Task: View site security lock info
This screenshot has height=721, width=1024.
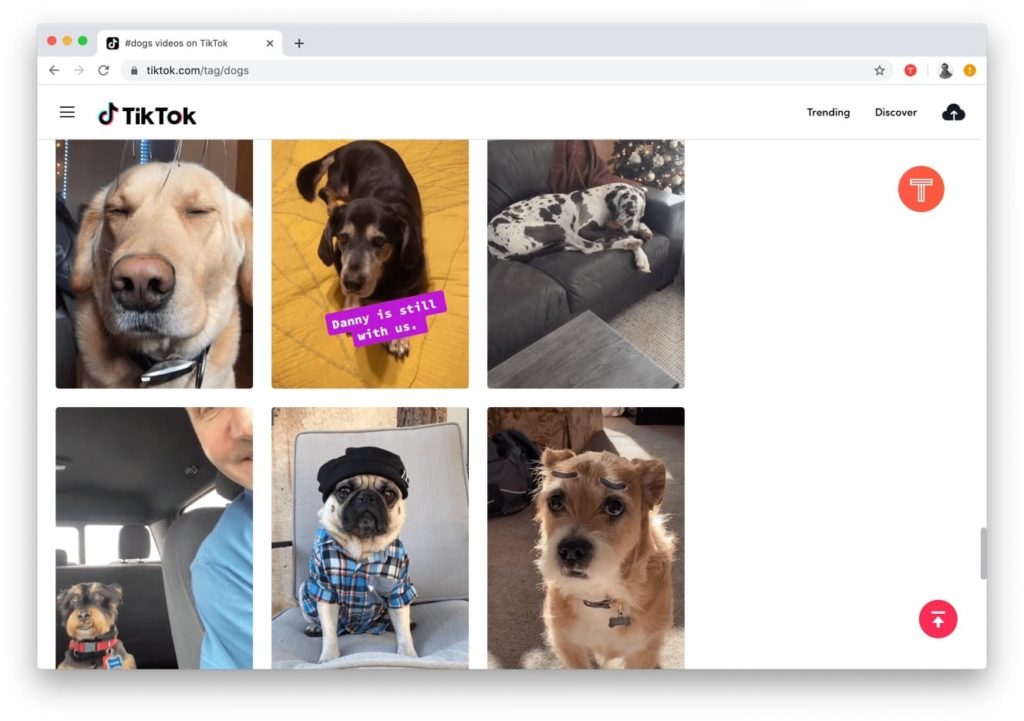Action: (134, 71)
